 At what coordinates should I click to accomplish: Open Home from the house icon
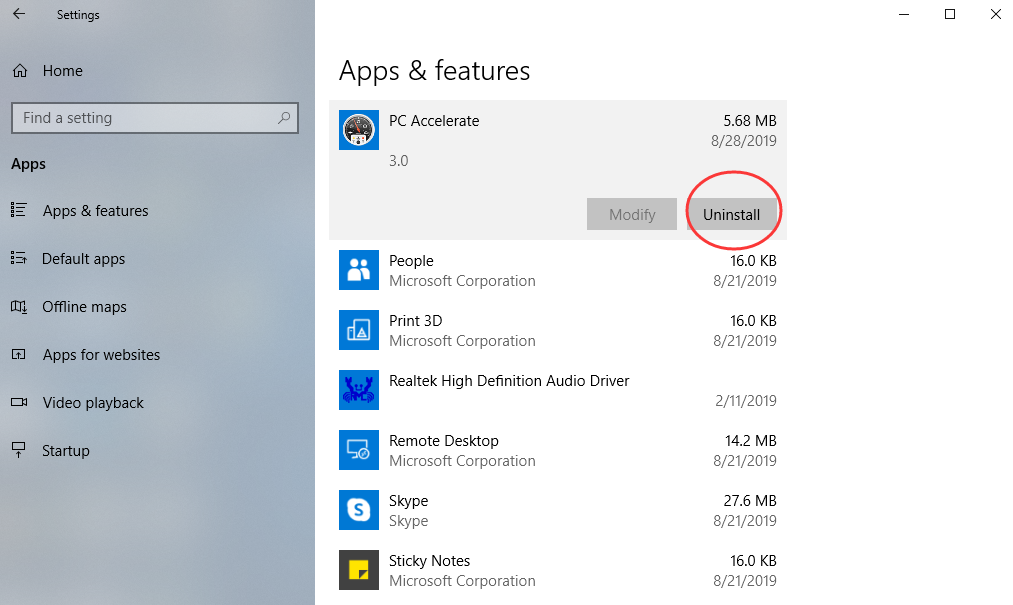[x=20, y=70]
